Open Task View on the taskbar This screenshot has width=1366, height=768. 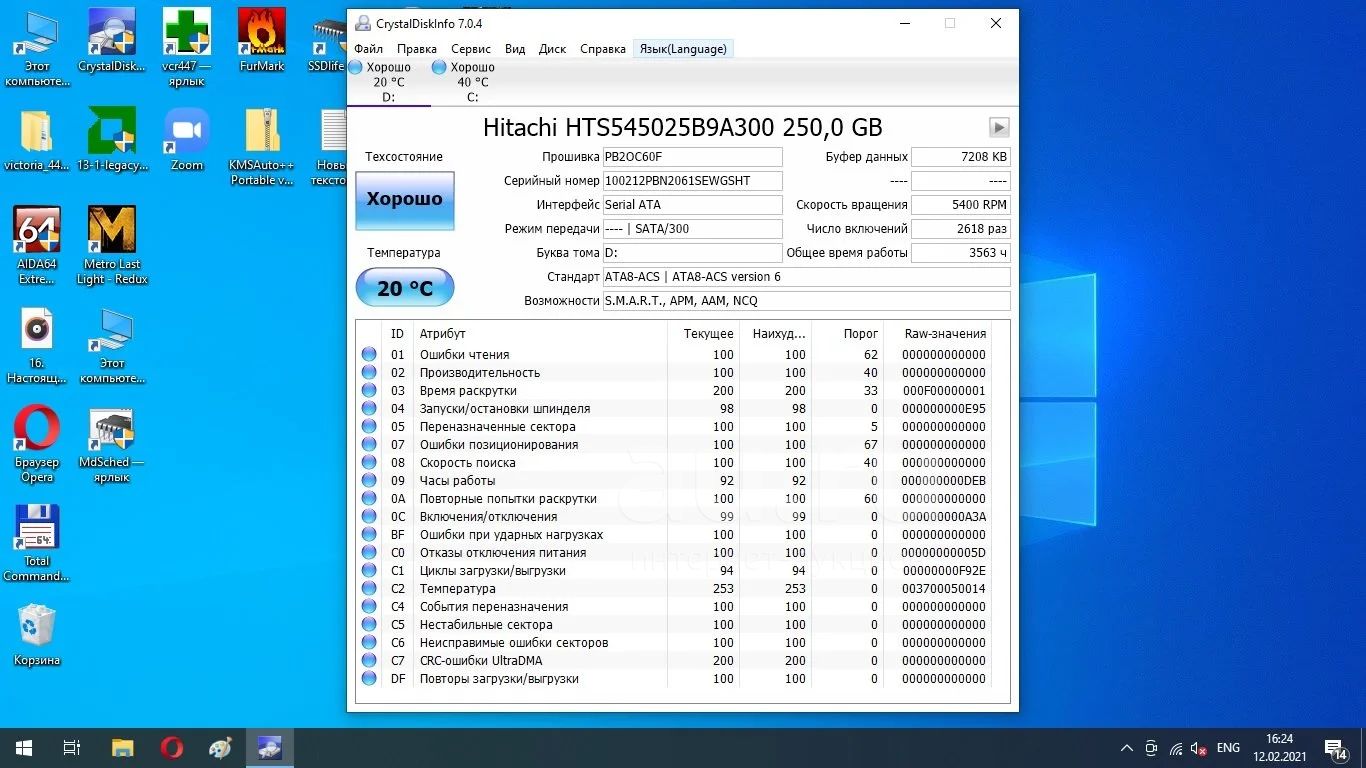(x=72, y=748)
